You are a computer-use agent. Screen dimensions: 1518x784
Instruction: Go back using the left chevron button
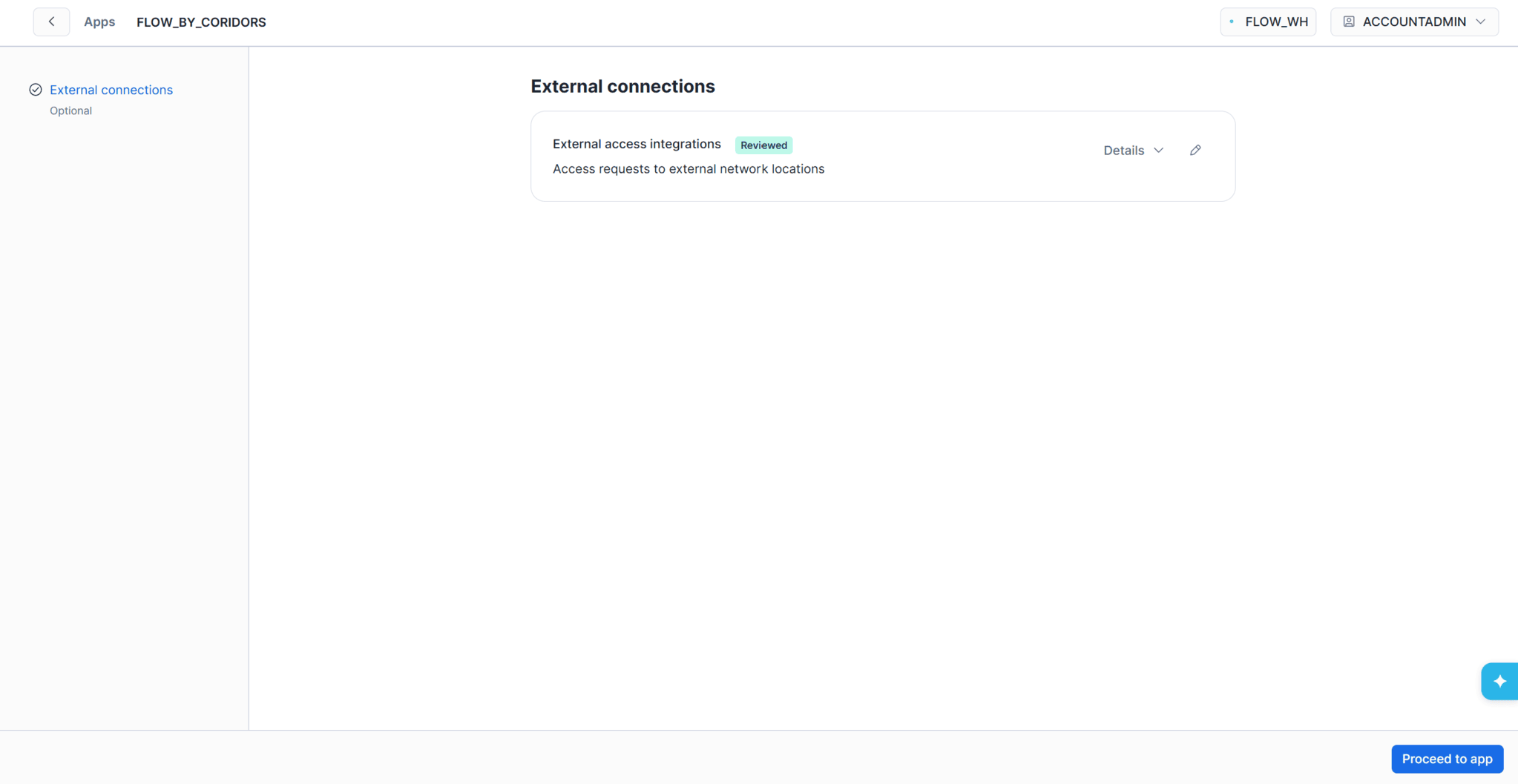point(51,22)
